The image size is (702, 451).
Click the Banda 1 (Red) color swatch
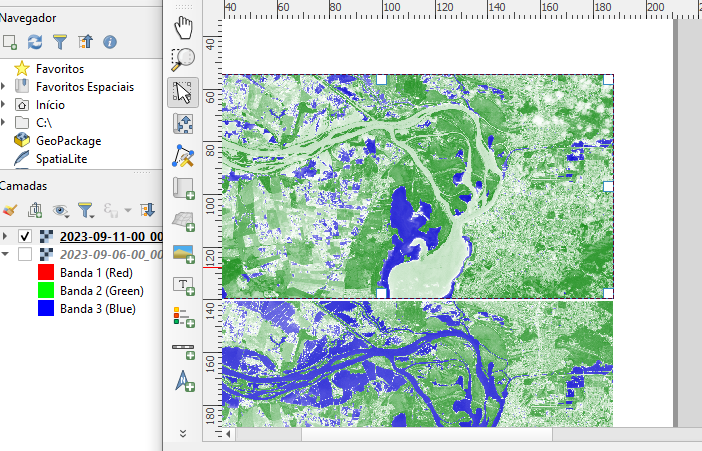click(45, 272)
